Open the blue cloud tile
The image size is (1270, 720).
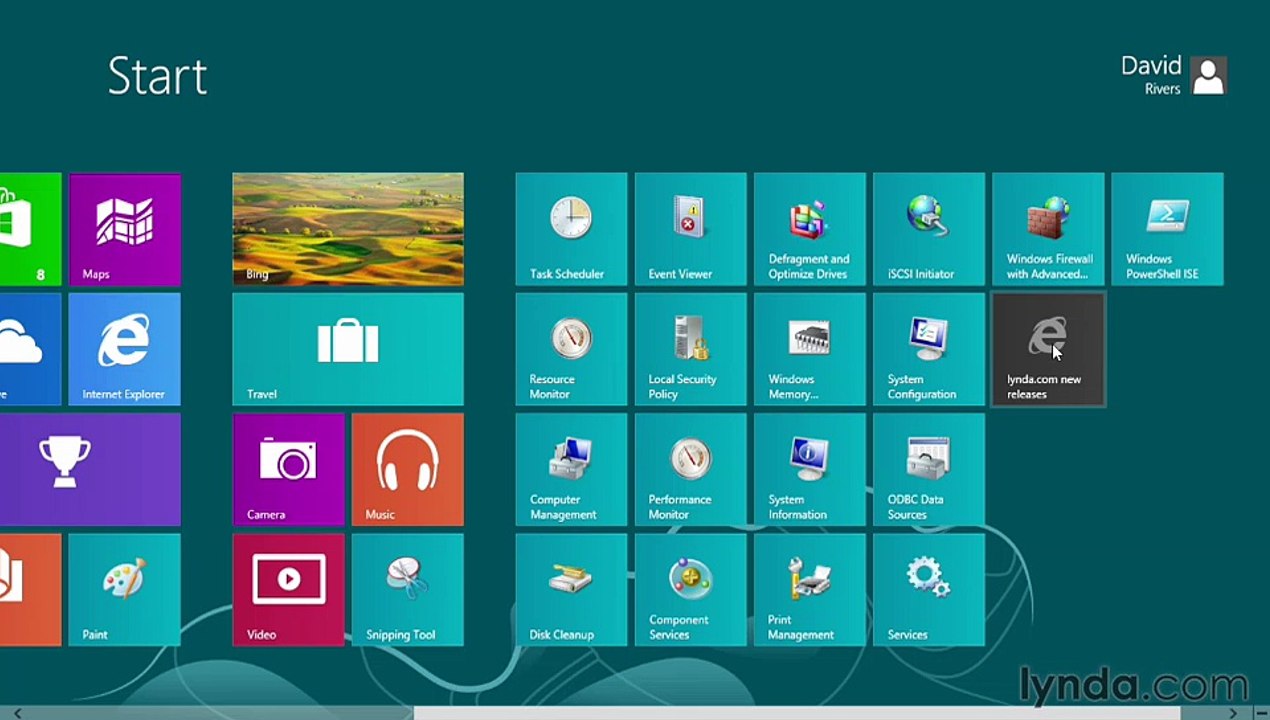pos(30,349)
